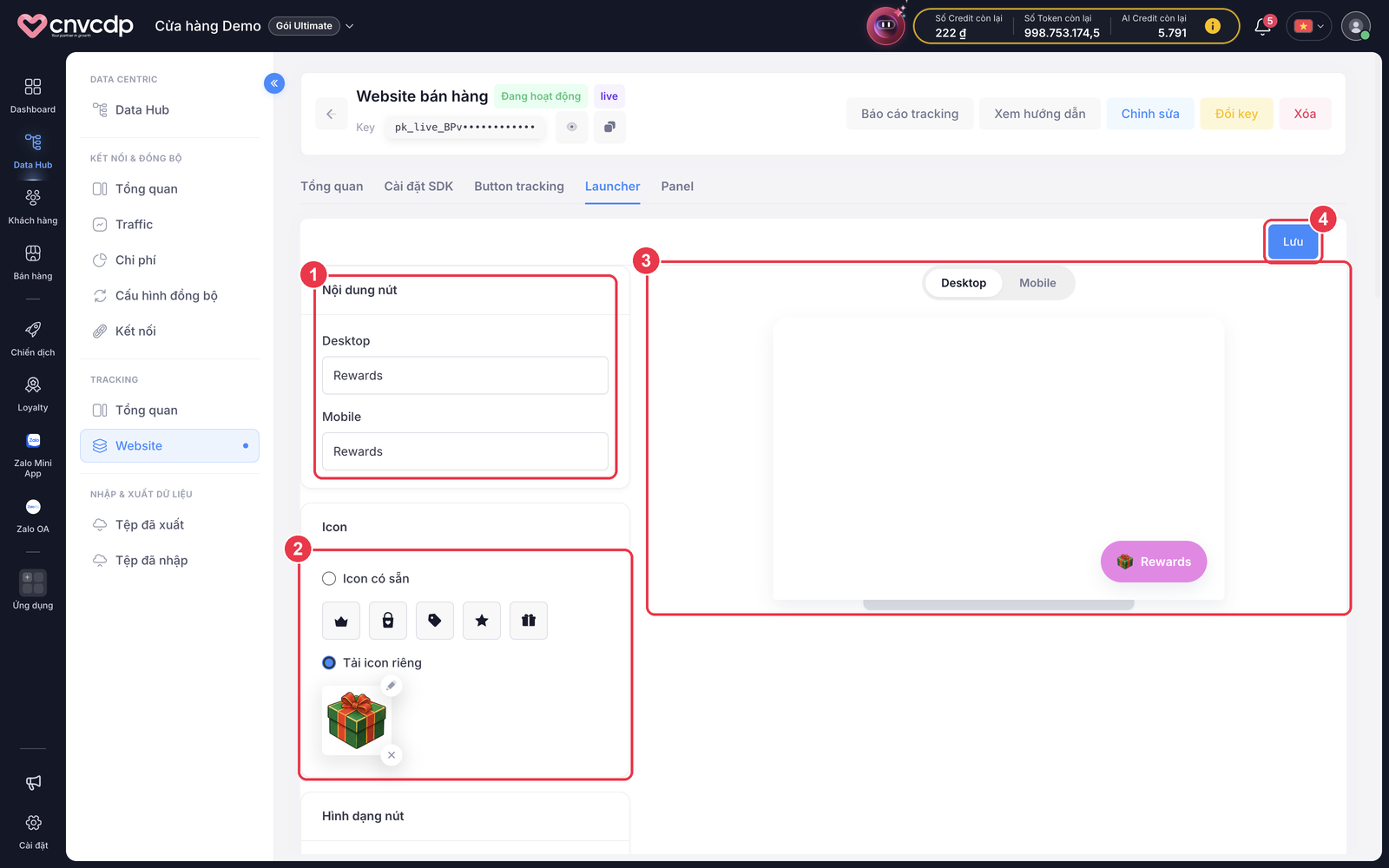This screenshot has width=1389, height=868.
Task: Open the notification bell
Action: (1262, 27)
